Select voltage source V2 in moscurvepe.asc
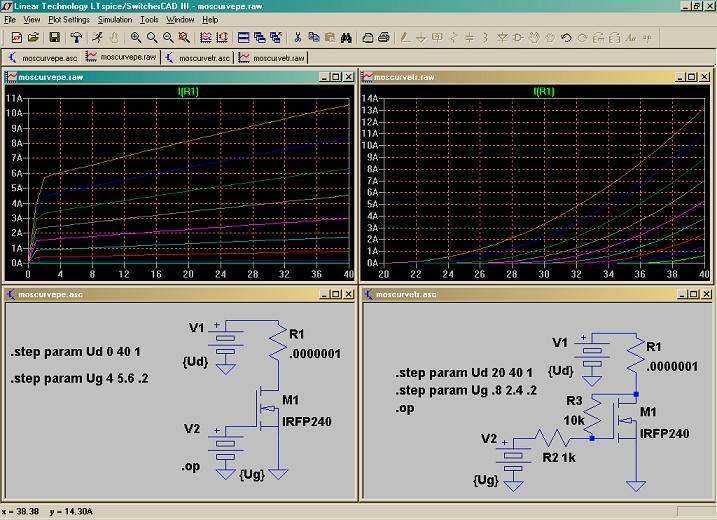This screenshot has width=717, height=520. (x=225, y=448)
